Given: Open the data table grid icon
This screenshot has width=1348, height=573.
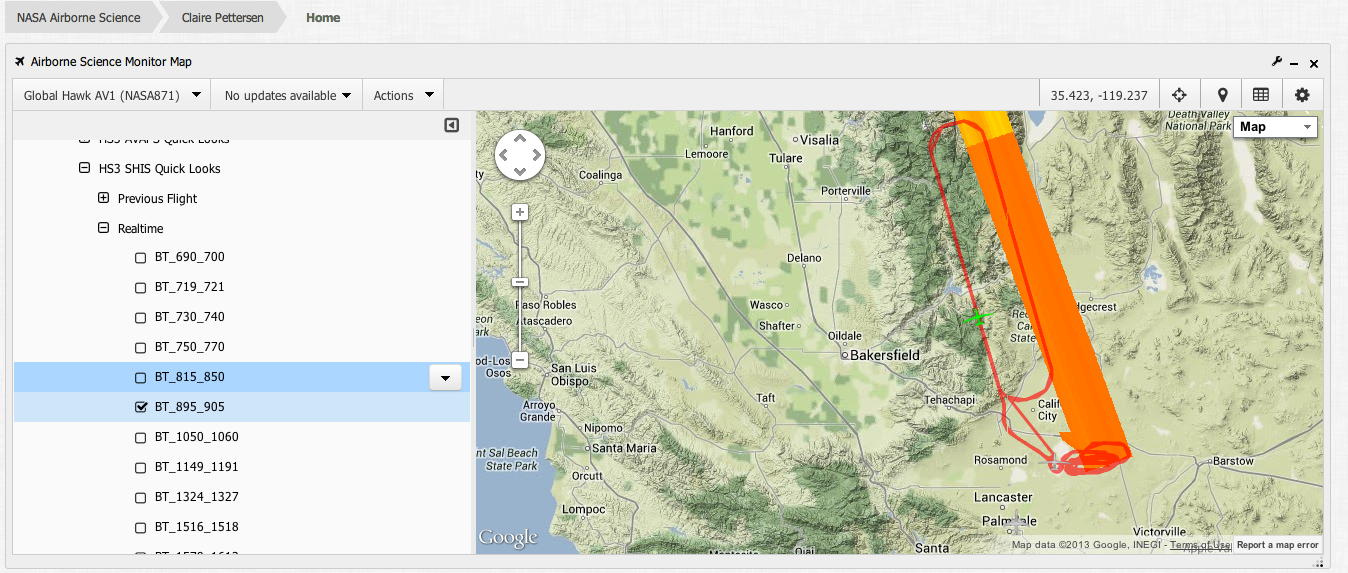Looking at the screenshot, I should [x=1261, y=95].
